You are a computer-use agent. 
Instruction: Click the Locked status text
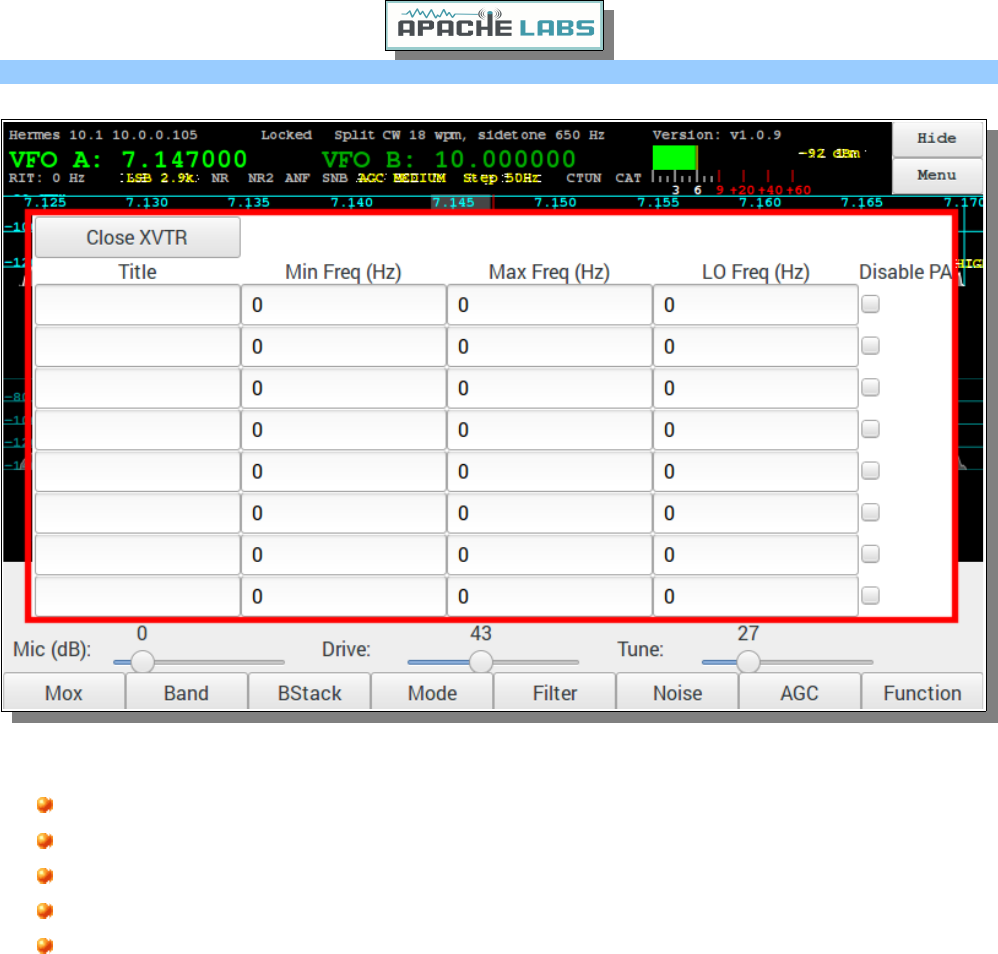click(286, 135)
